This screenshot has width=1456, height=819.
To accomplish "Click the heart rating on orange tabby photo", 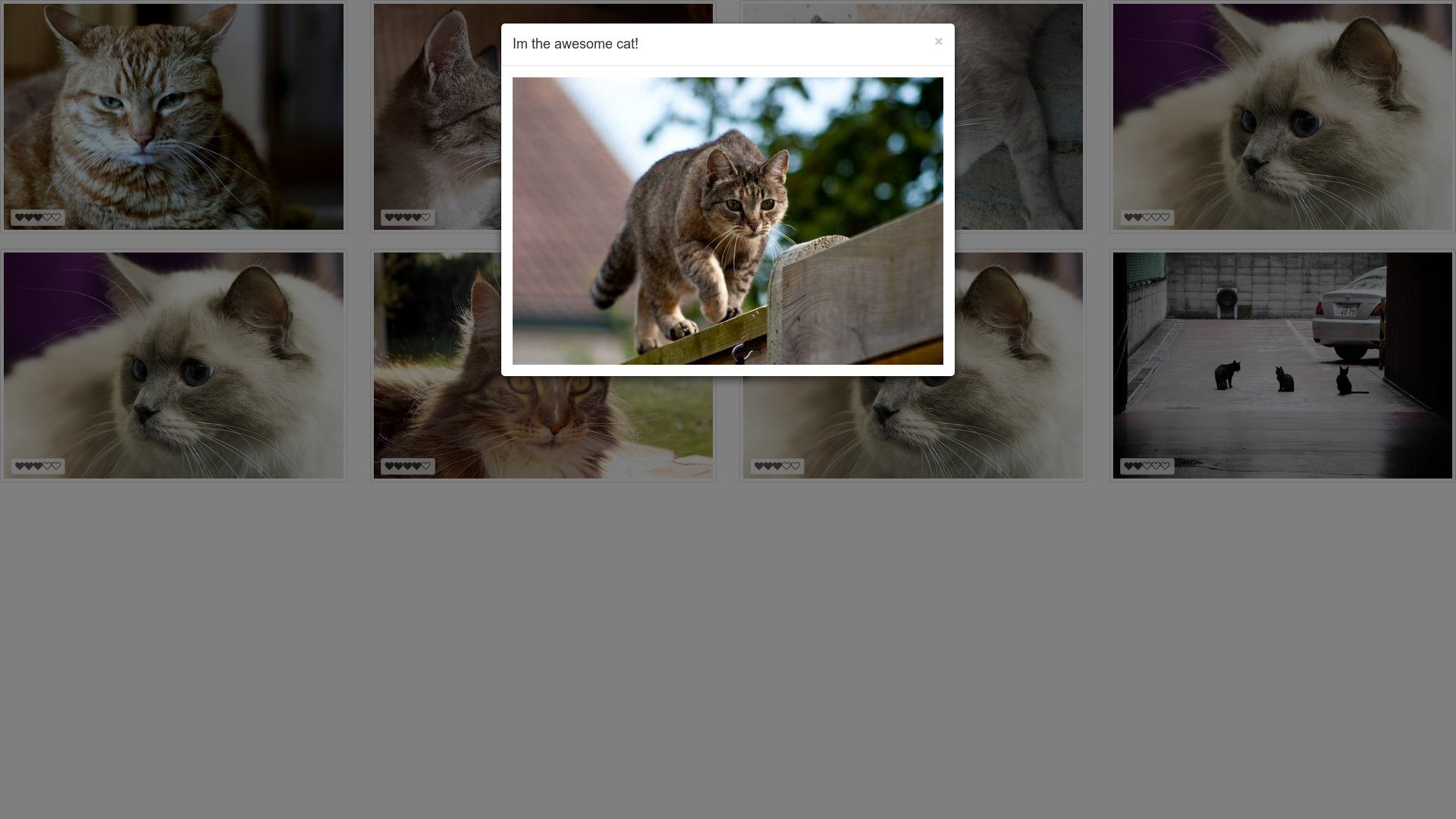I will (38, 218).
